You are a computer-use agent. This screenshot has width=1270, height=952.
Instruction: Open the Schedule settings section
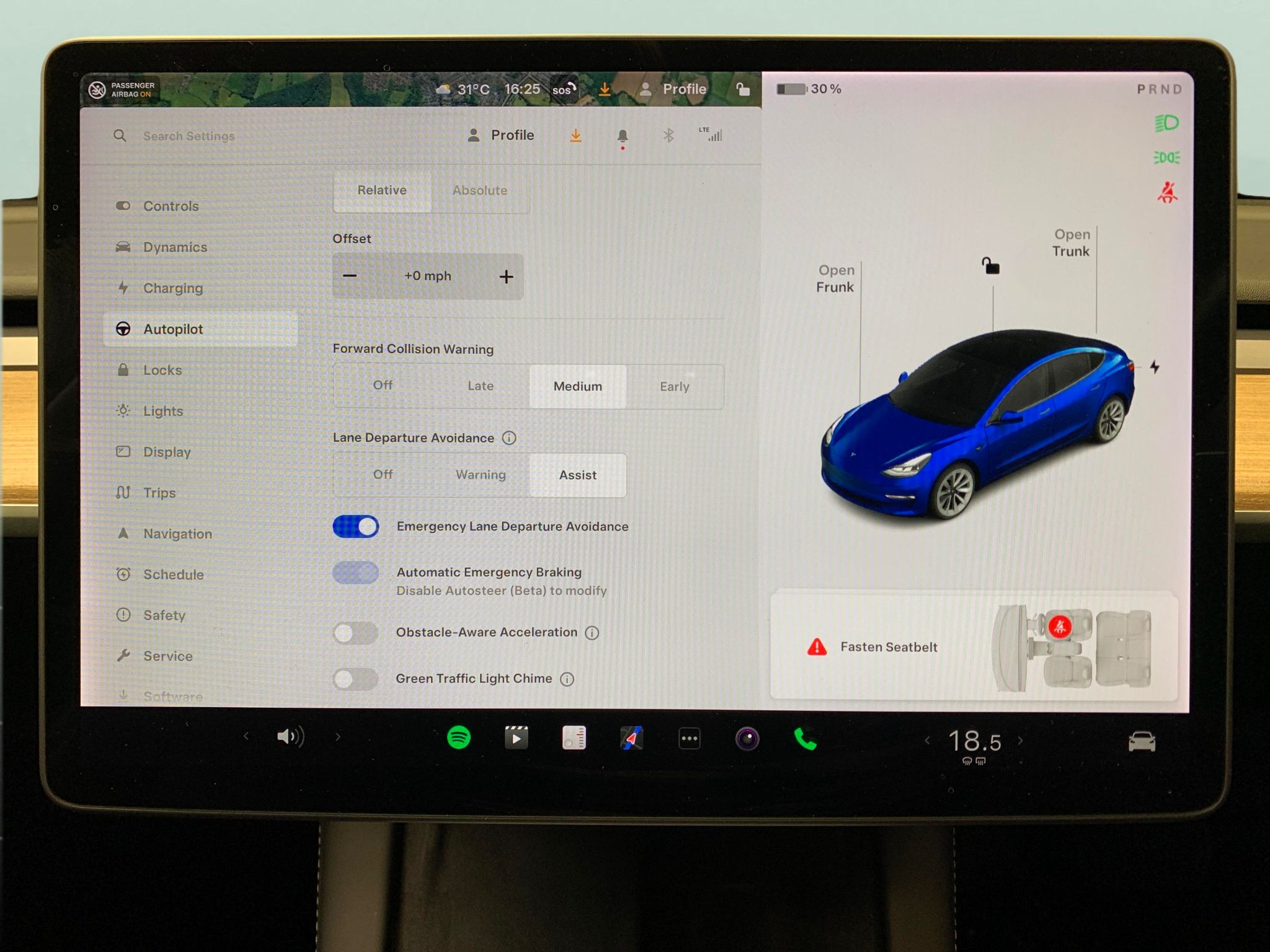point(200,575)
